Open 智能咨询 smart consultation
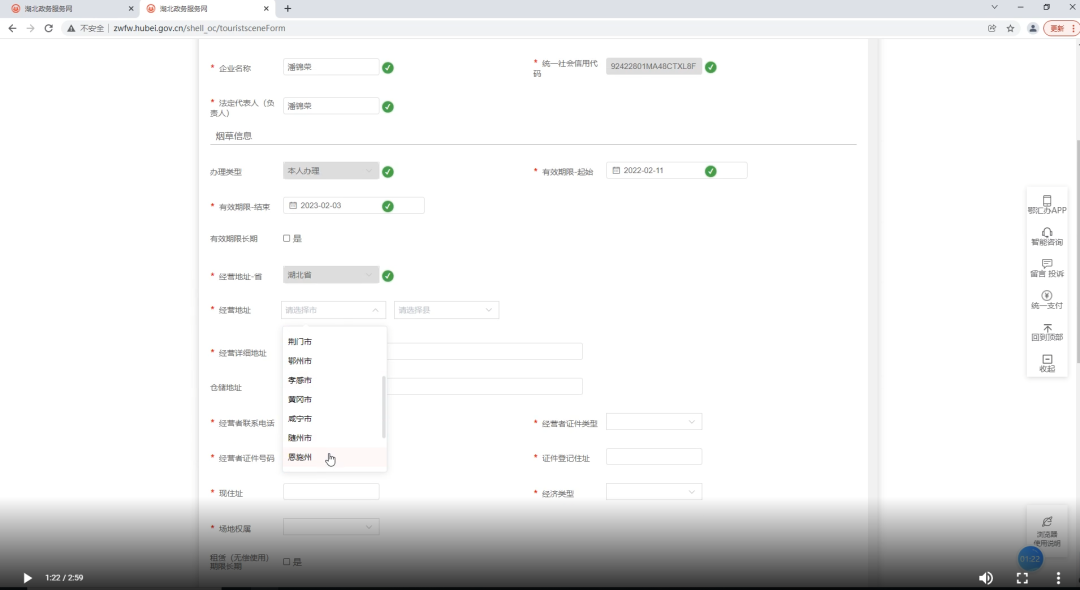Viewport: 1080px width, 590px height. 1047,236
